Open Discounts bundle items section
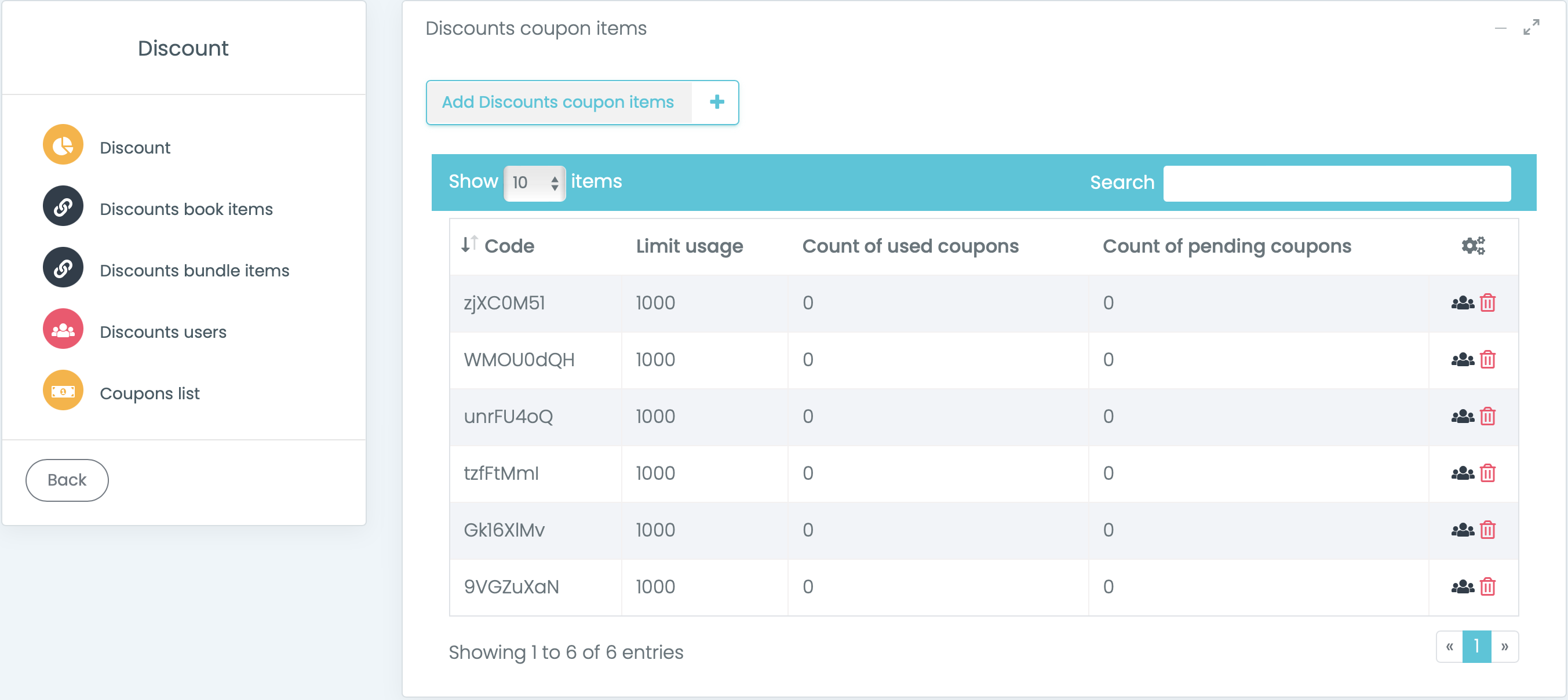This screenshot has width=1568, height=700. (194, 270)
